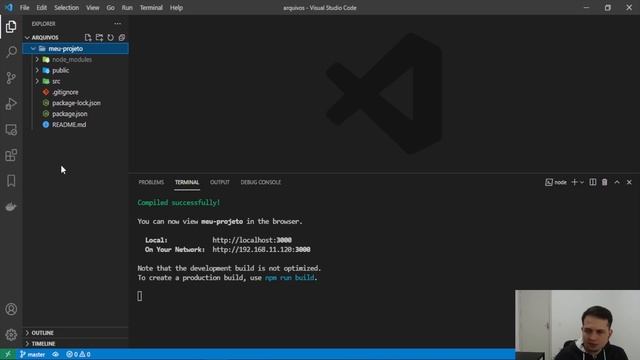Click 'npm run build' text in terminal
Screen dimensions: 640x360
289,278
